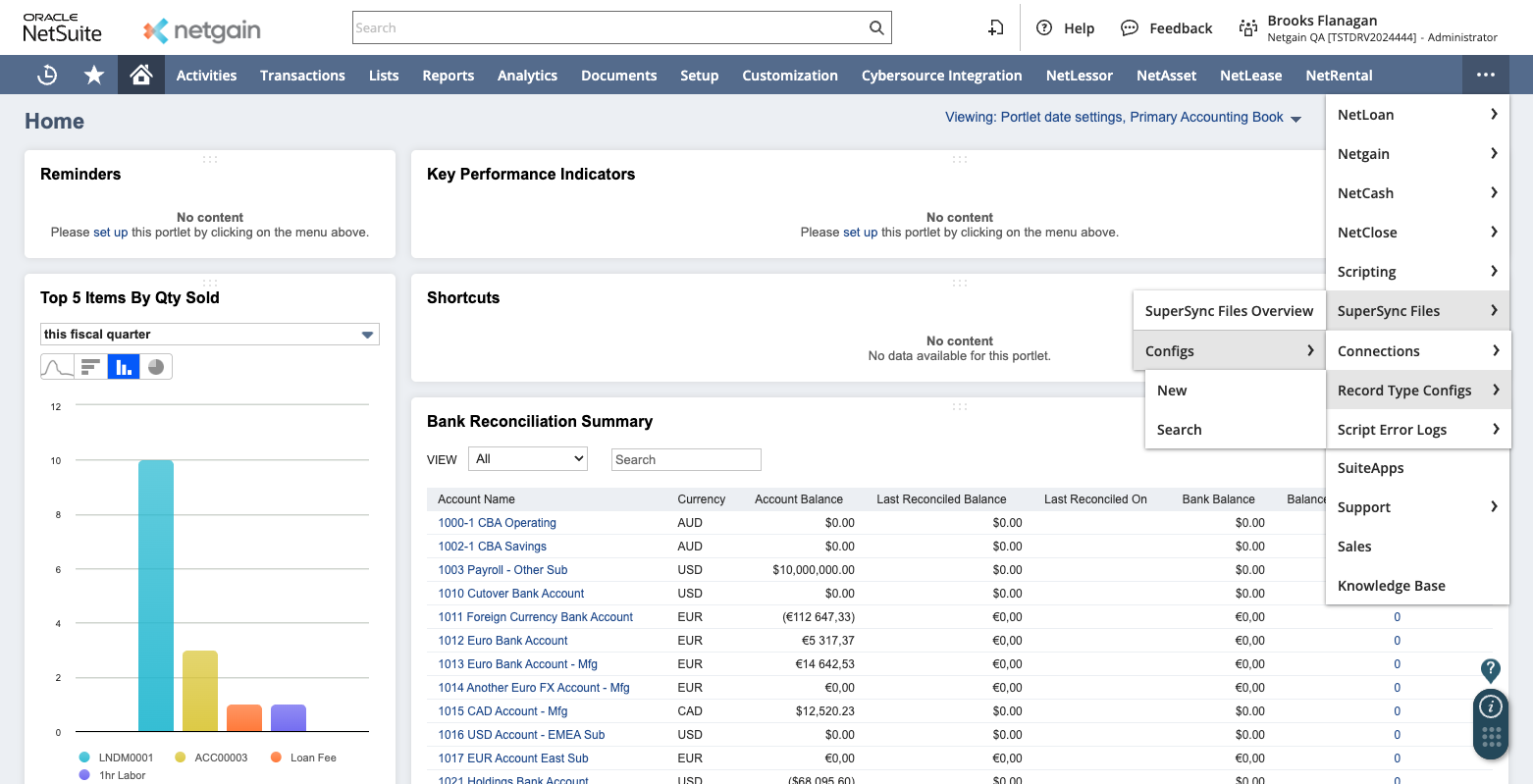Viewport: 1533px width, 784px height.
Task: Click the Bank Reconciliation search field
Action: [686, 459]
